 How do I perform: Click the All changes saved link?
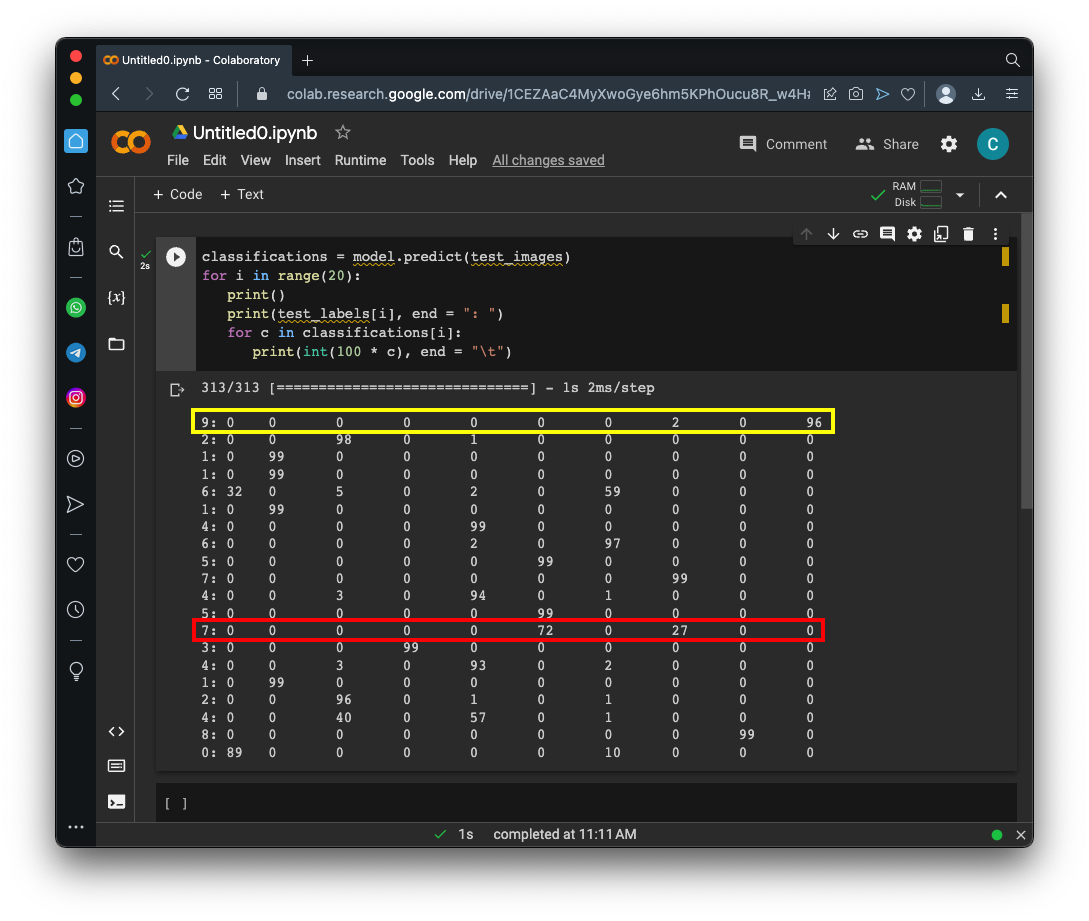(x=548, y=160)
